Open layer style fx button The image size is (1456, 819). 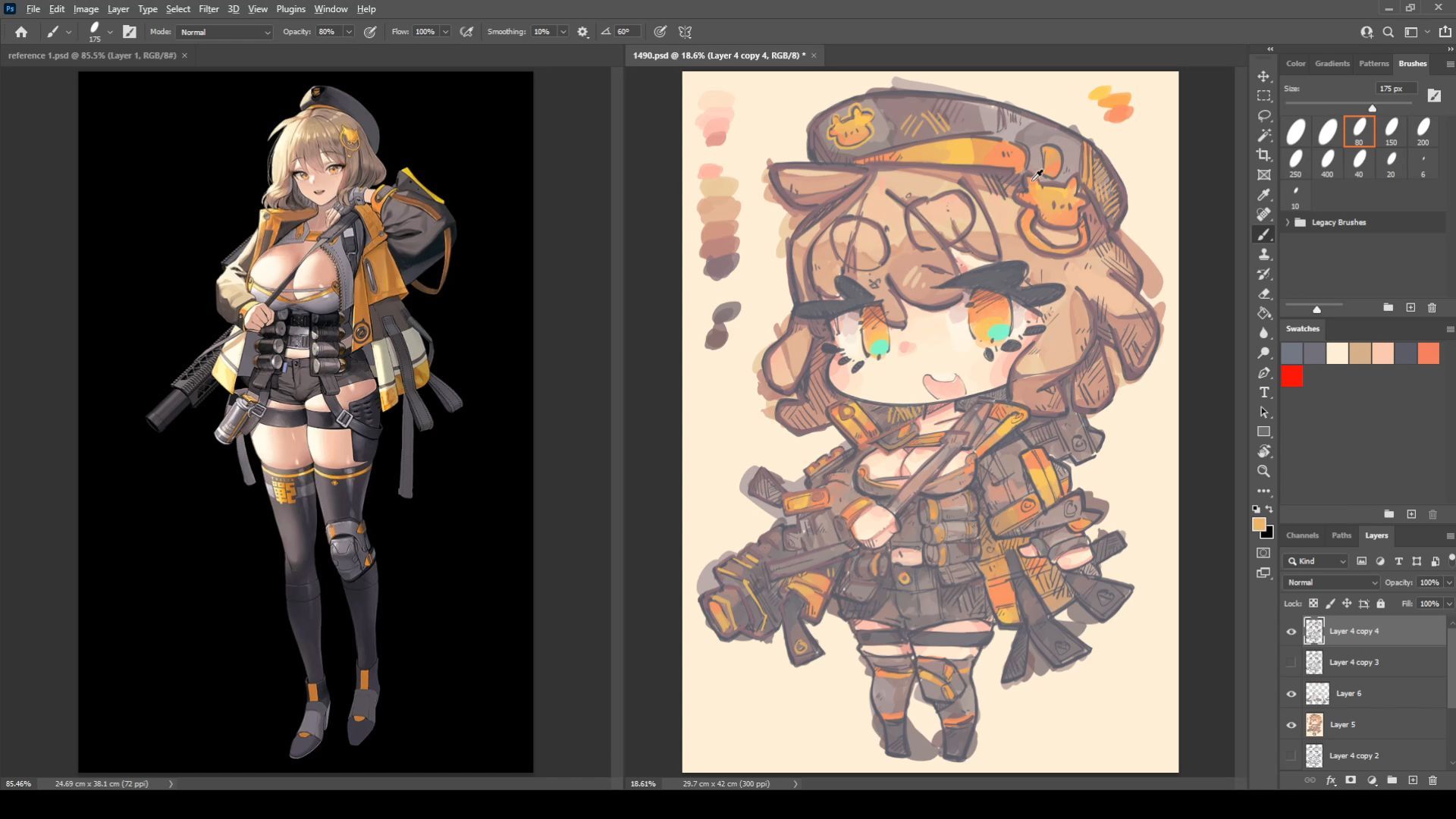pyautogui.click(x=1330, y=780)
